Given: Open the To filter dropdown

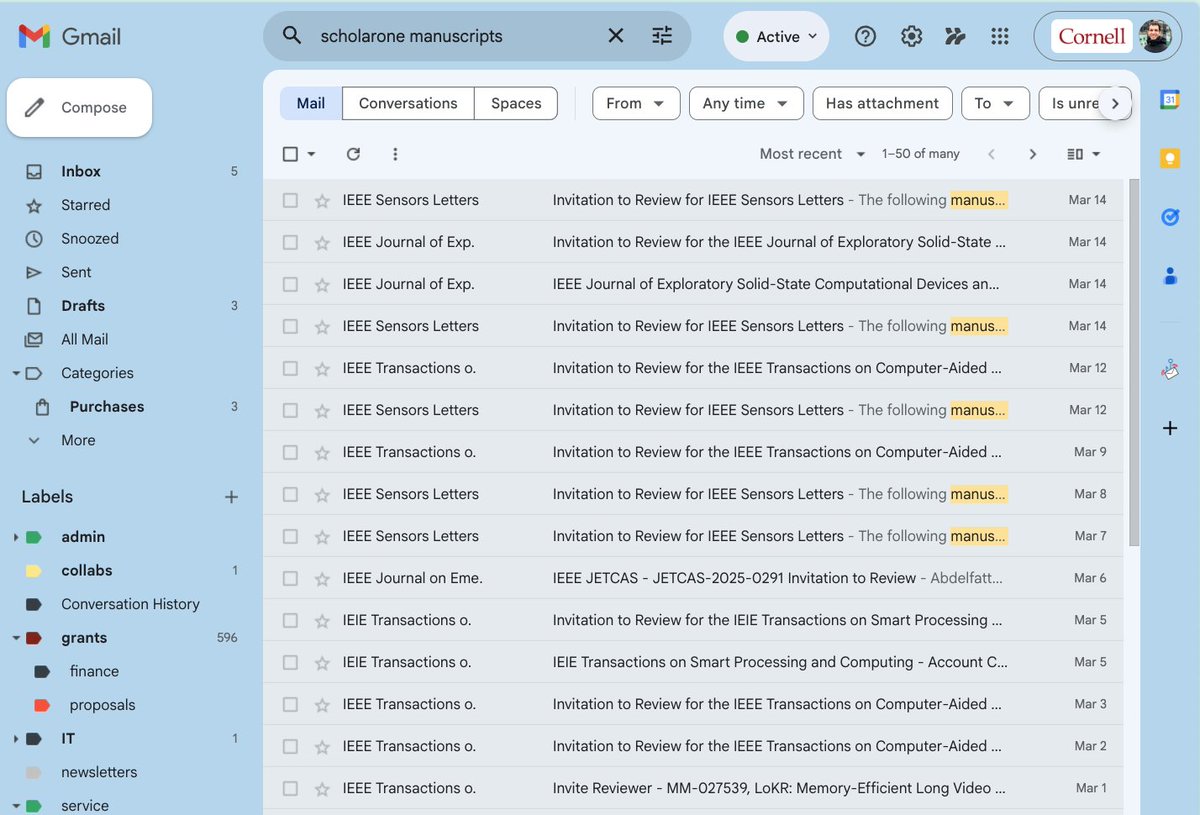Looking at the screenshot, I should pyautogui.click(x=995, y=103).
